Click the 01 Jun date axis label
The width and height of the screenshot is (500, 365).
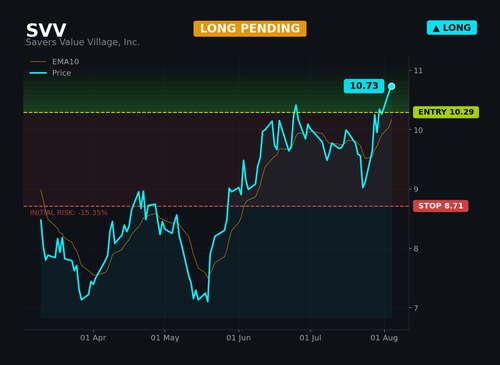[x=238, y=338]
